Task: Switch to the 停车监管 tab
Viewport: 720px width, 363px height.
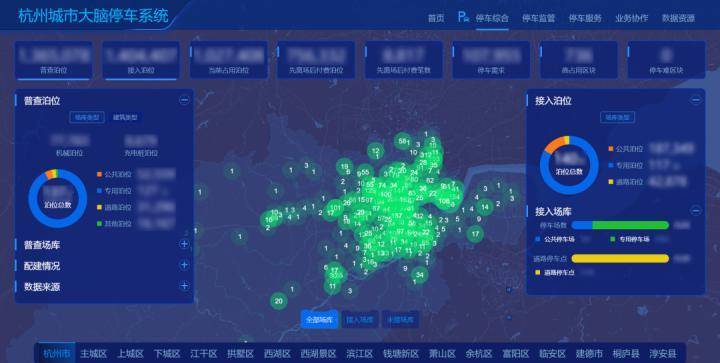Action: 538,18
